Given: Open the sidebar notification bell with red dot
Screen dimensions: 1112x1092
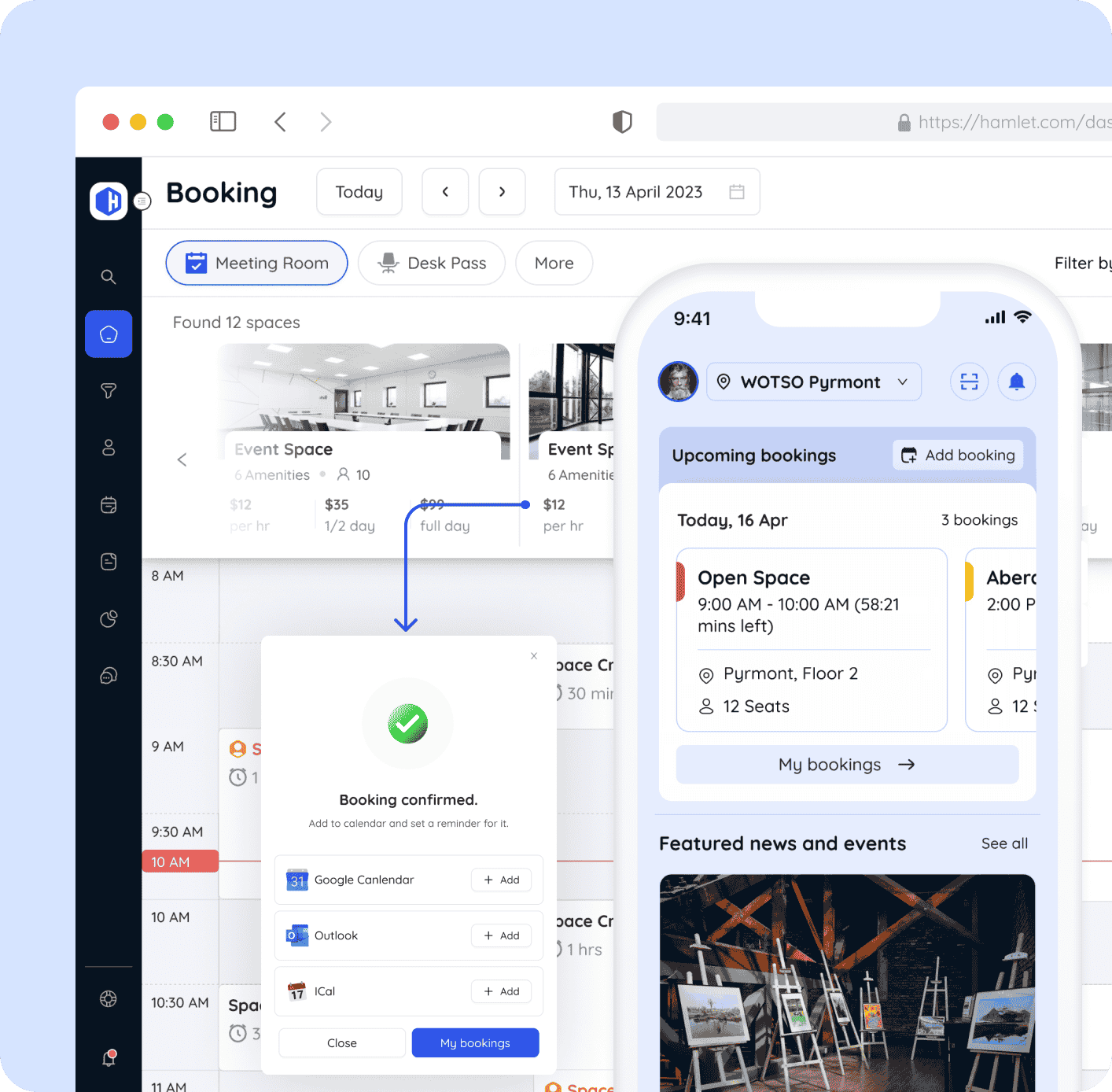Looking at the screenshot, I should click(x=109, y=1058).
